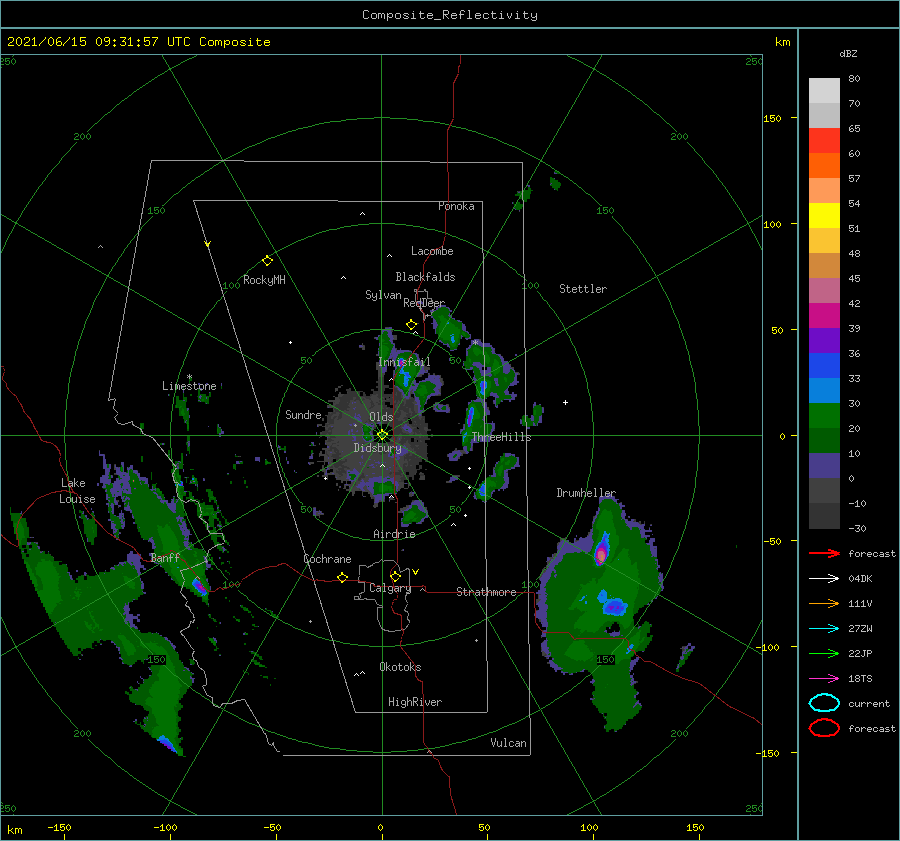
Task: Select the yellow diamond marker near RockyMH
Action: pos(267,261)
